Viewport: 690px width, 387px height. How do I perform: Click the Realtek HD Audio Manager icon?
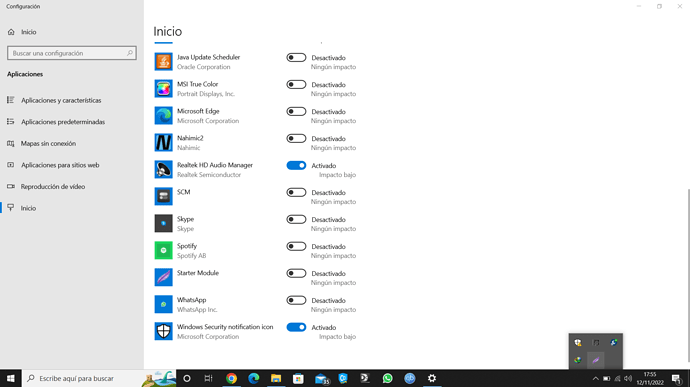click(163, 170)
